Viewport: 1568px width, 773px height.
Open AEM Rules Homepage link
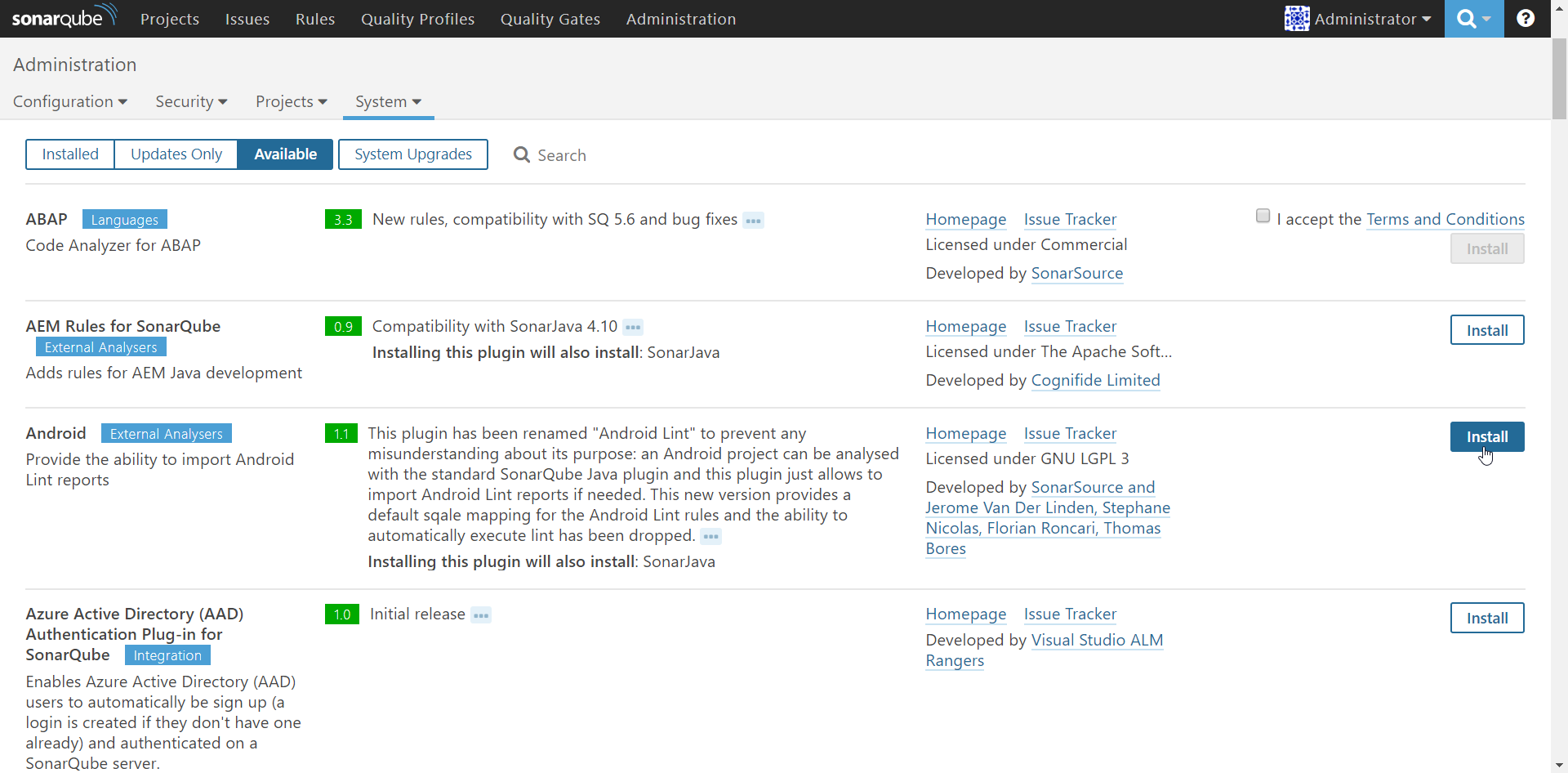pyautogui.click(x=966, y=326)
